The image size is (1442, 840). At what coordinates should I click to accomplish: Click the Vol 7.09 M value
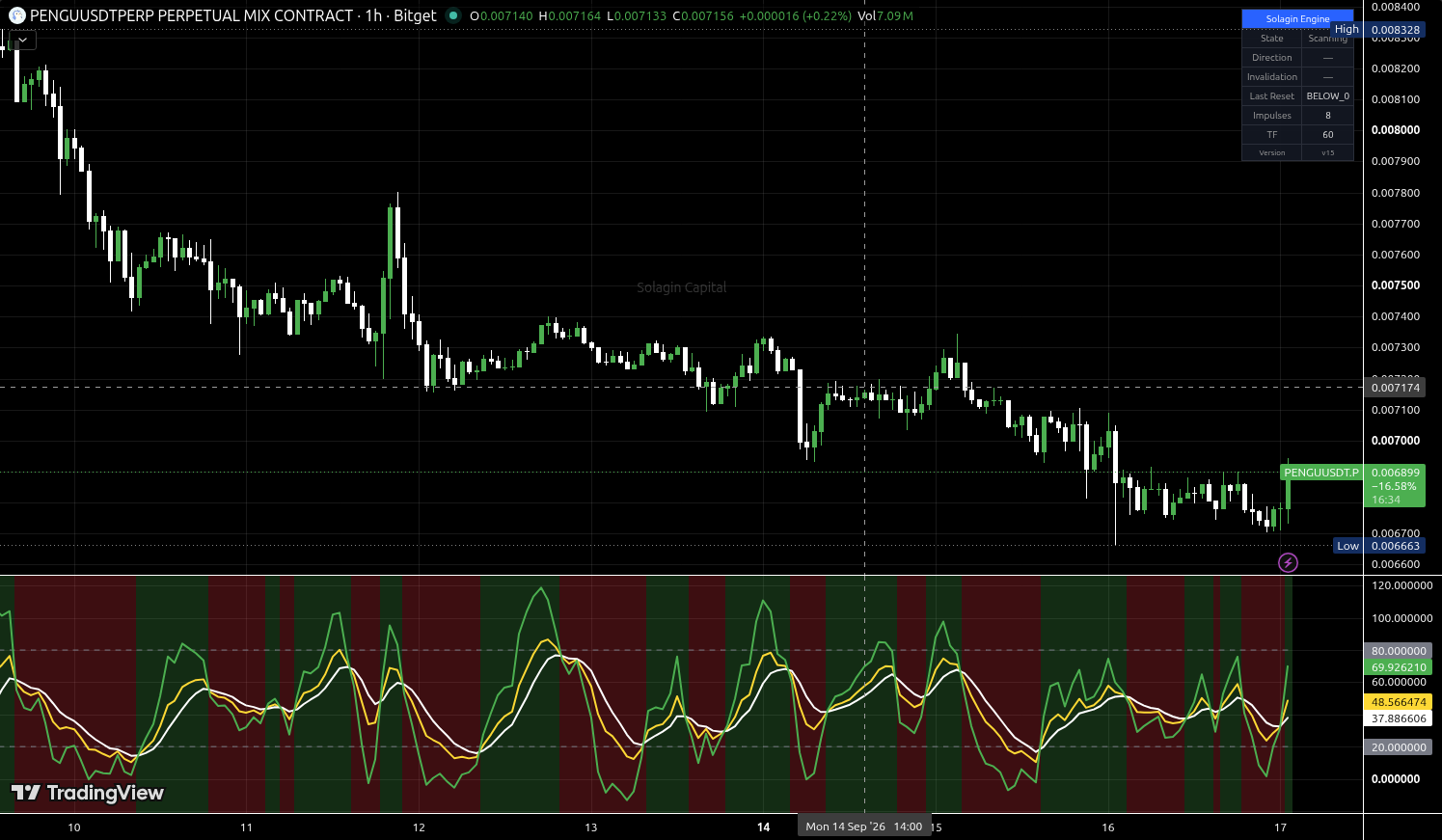(885, 15)
